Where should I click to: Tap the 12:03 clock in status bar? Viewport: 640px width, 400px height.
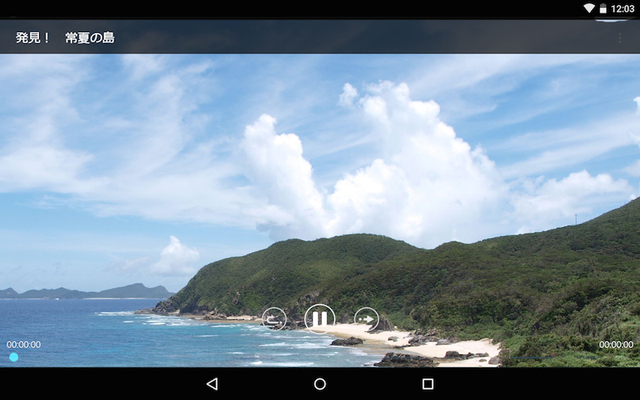(622, 9)
